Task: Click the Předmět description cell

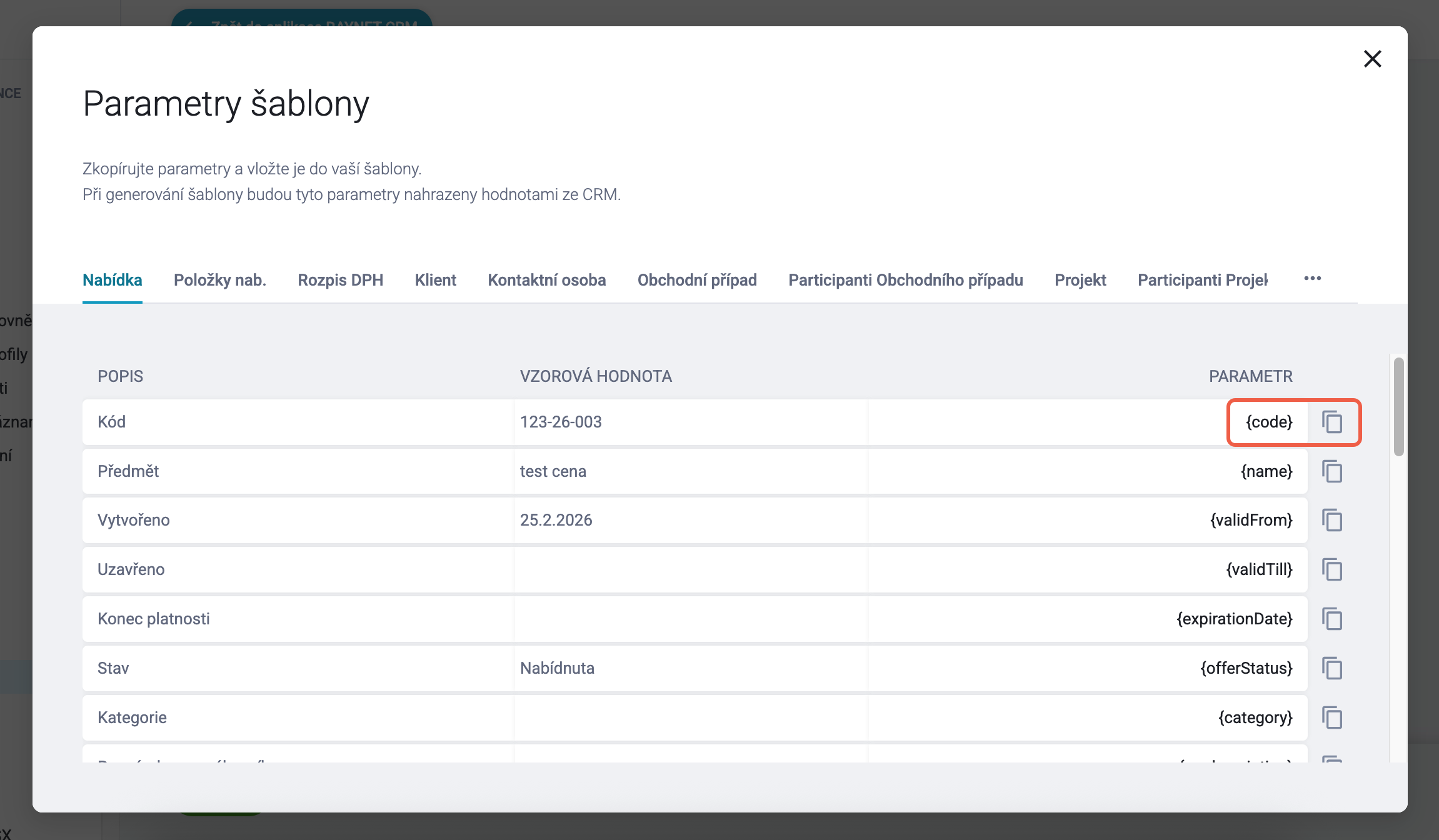Action: click(x=298, y=471)
